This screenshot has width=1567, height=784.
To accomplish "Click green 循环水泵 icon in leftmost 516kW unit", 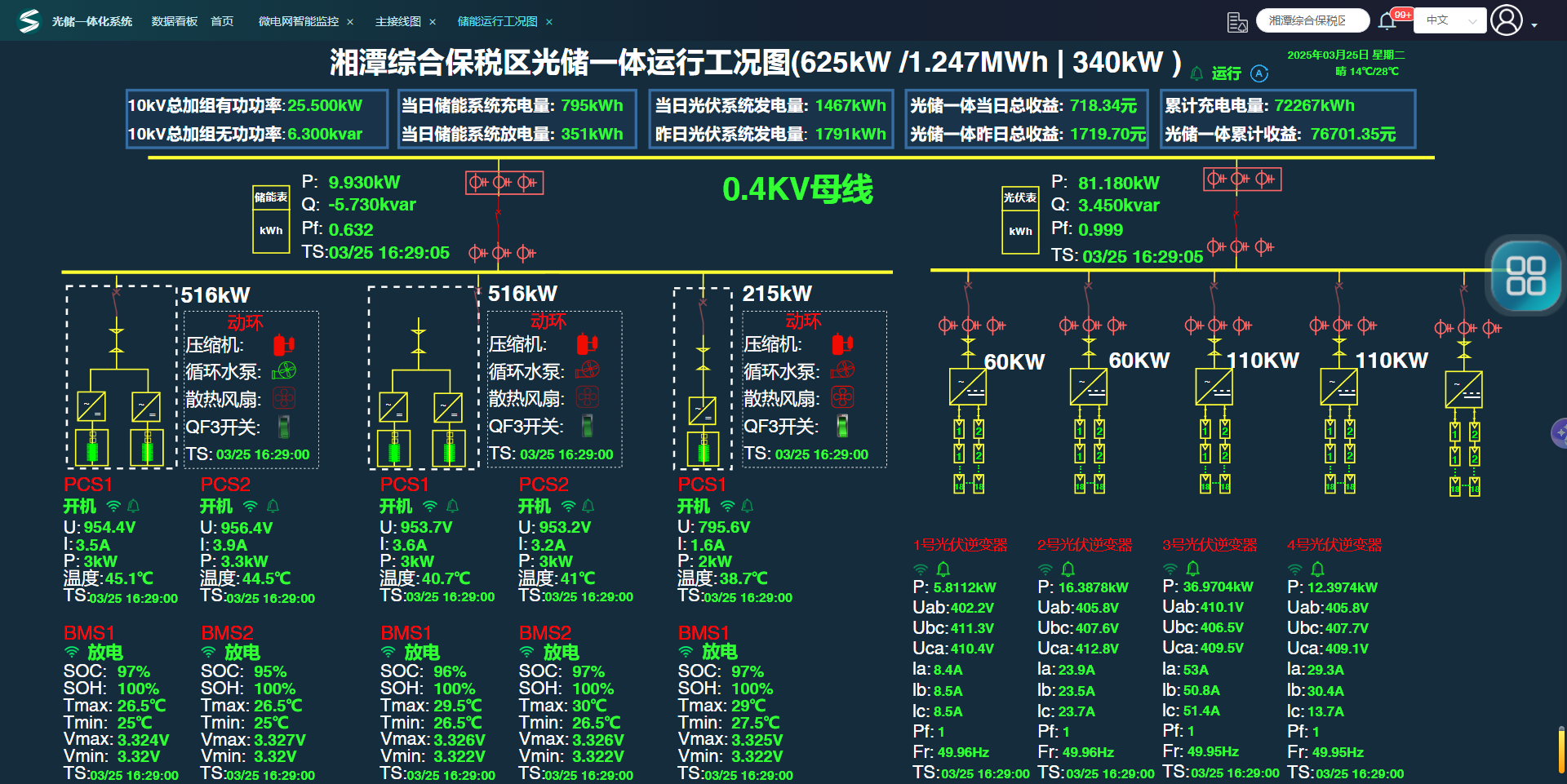I will 284,371.
